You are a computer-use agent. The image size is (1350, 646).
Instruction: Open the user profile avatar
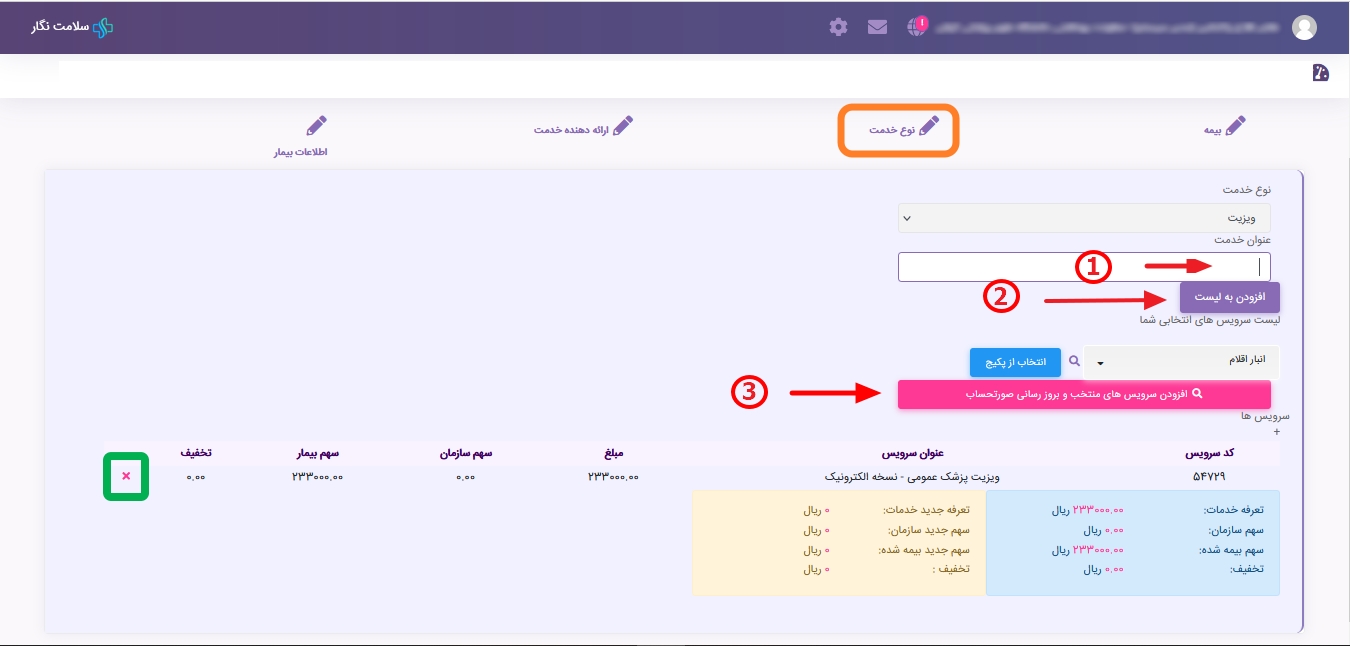click(x=1304, y=28)
